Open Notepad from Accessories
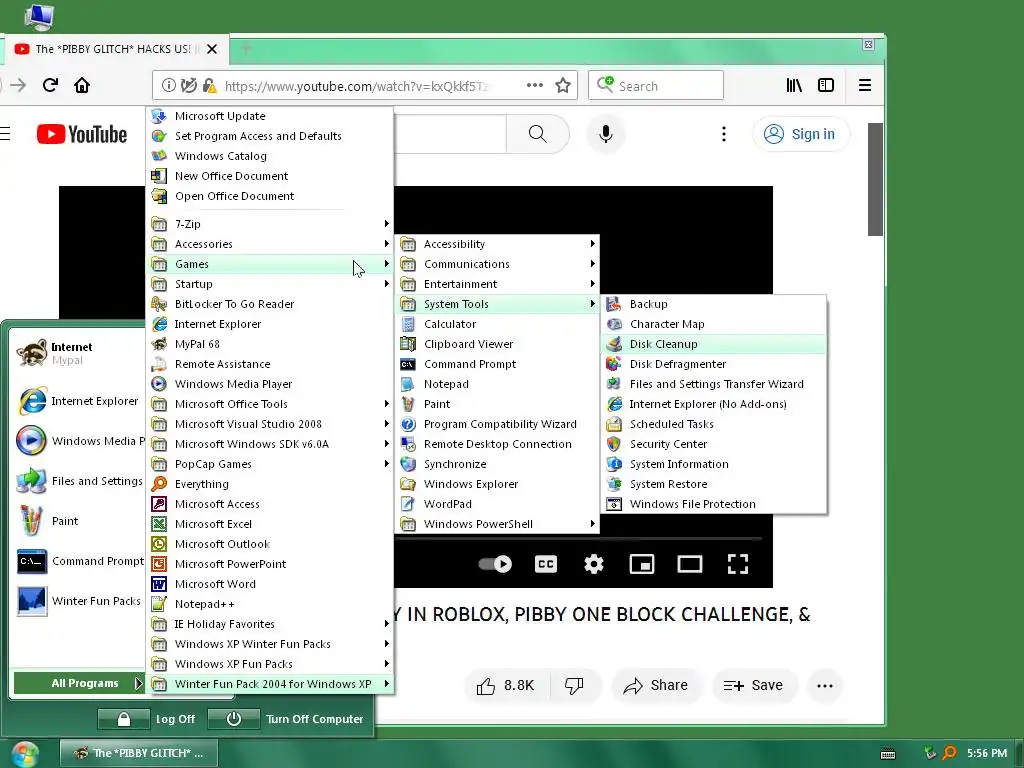The height and width of the screenshot is (768, 1024). (x=497, y=384)
